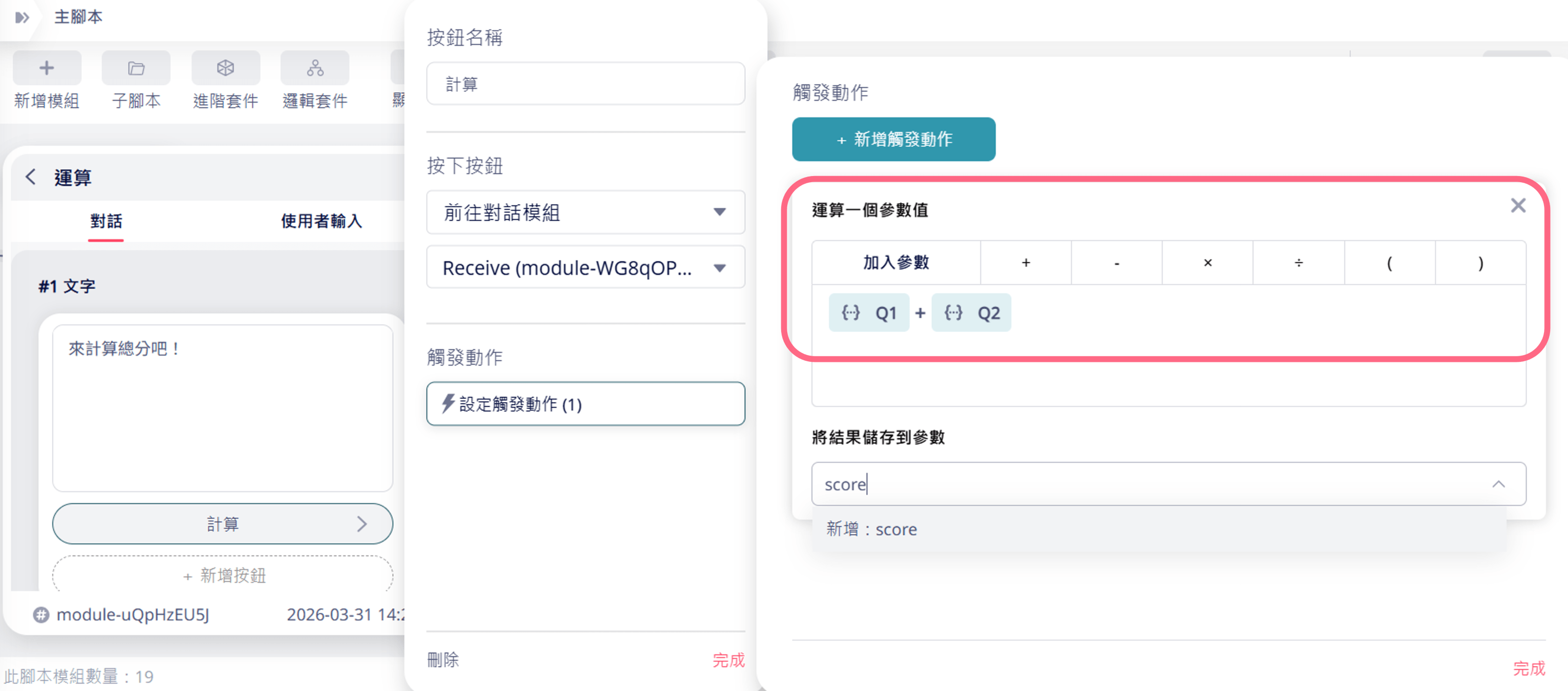The width and height of the screenshot is (1568, 691).
Task: Collapse the score parameter dropdown chevron
Action: 1498,484
